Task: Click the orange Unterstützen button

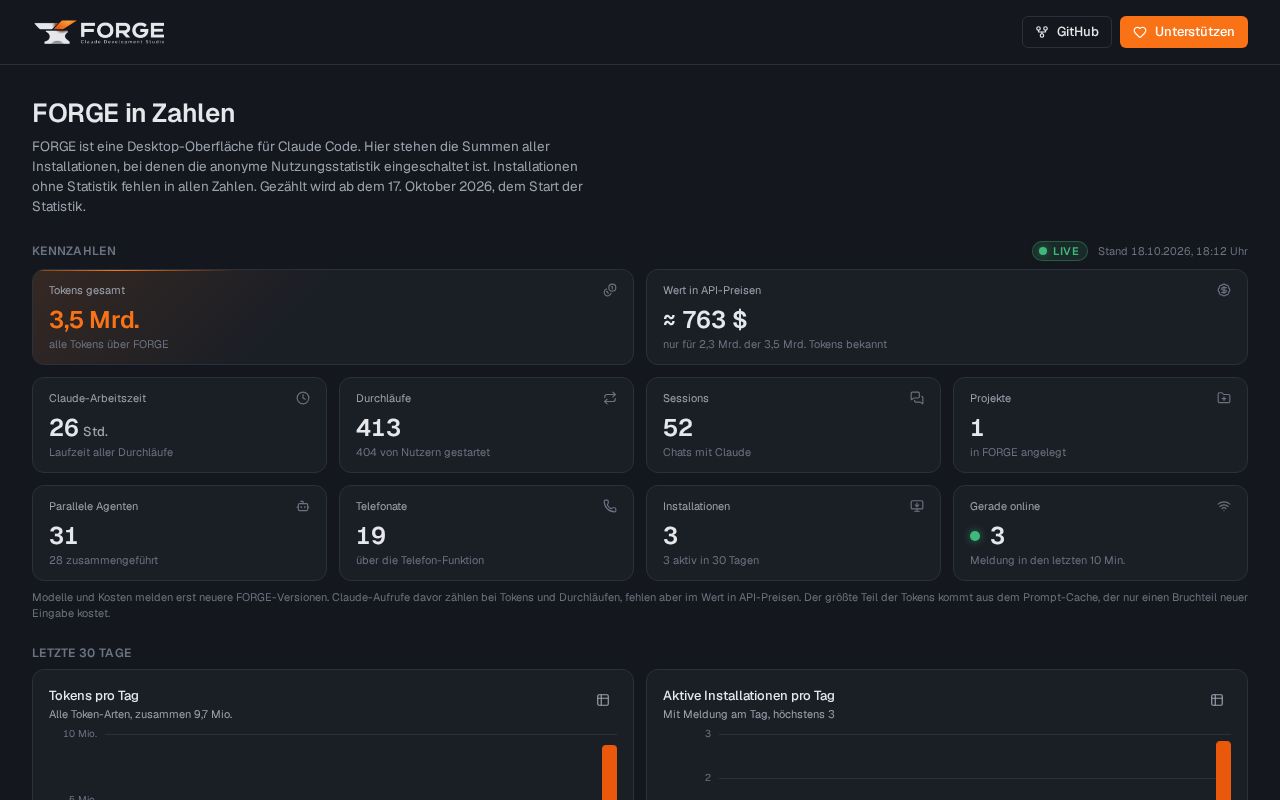Action: 1184,32
